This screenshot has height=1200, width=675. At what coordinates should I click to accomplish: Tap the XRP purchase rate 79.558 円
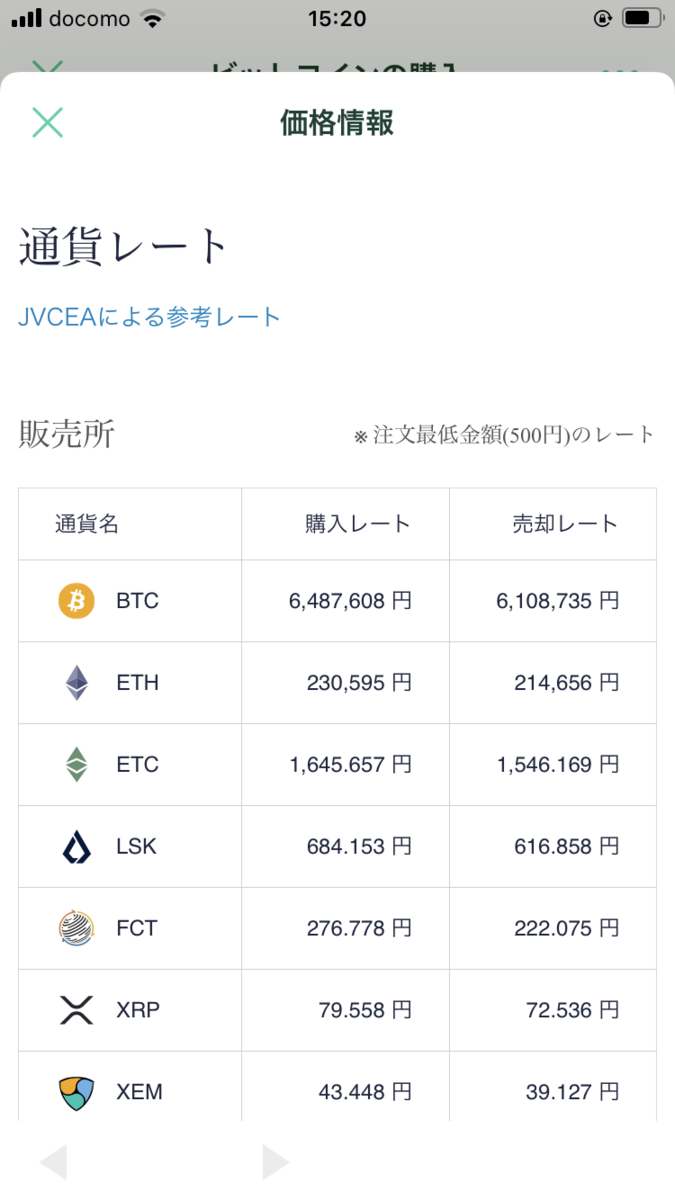click(365, 1010)
